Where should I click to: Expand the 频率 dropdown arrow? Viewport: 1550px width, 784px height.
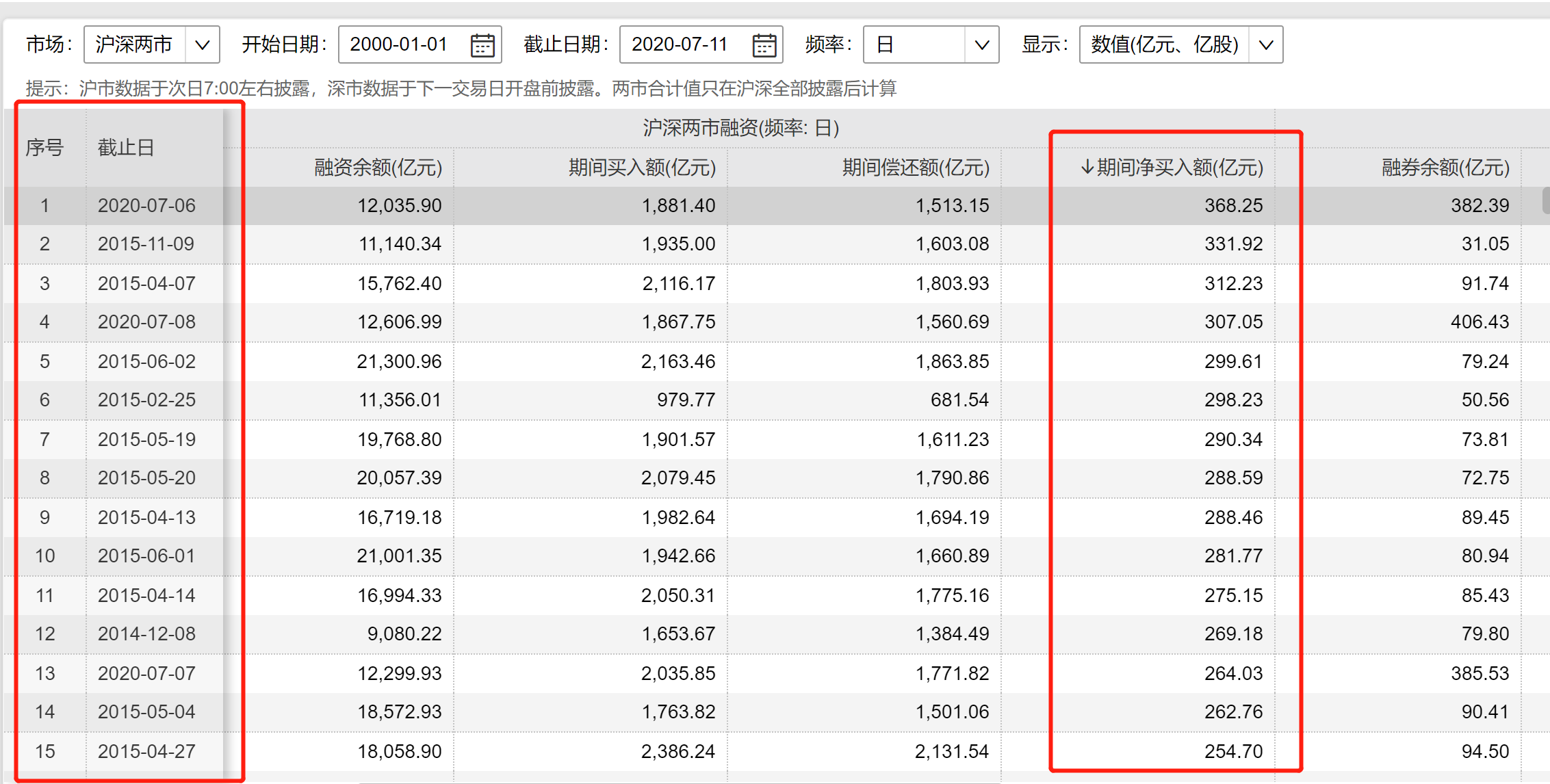pyautogui.click(x=981, y=45)
